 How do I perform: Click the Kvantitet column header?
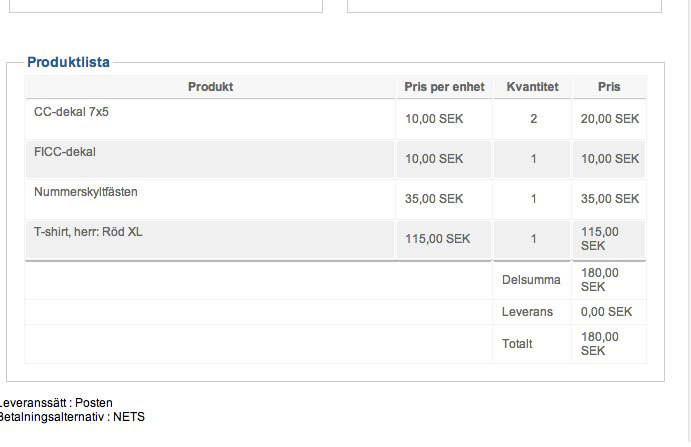click(x=533, y=87)
